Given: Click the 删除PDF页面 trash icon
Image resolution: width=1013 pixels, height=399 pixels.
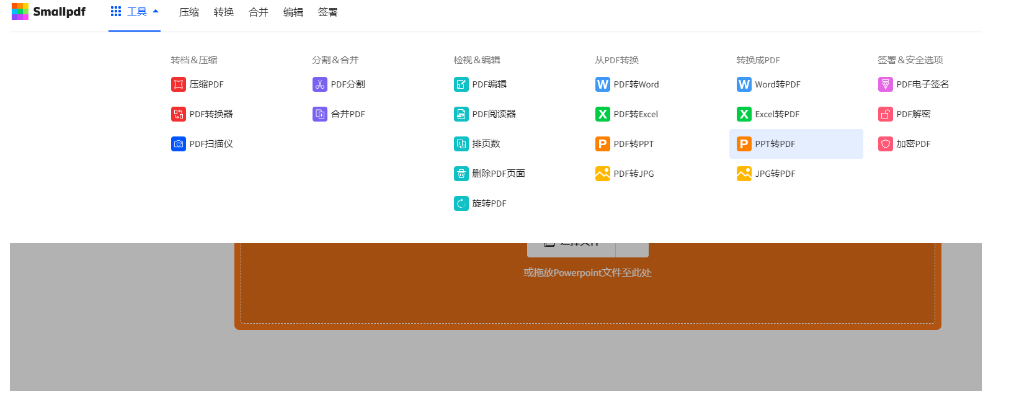Looking at the screenshot, I should pos(461,174).
